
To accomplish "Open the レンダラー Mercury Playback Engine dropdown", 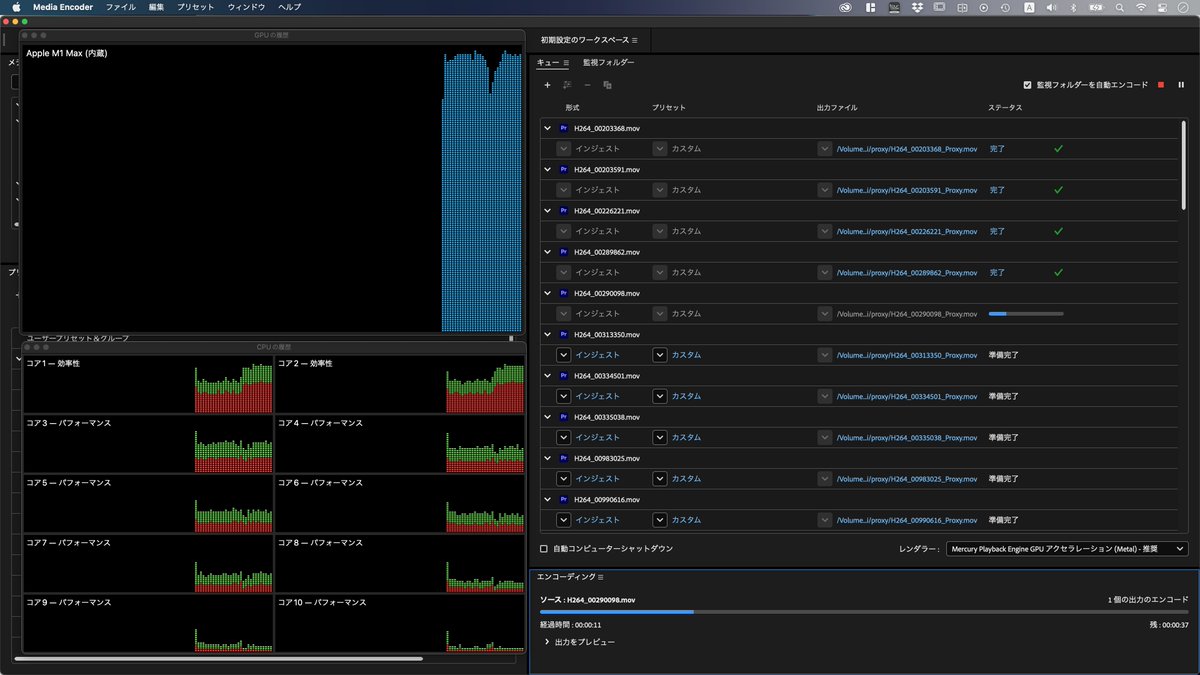I will [x=1067, y=548].
